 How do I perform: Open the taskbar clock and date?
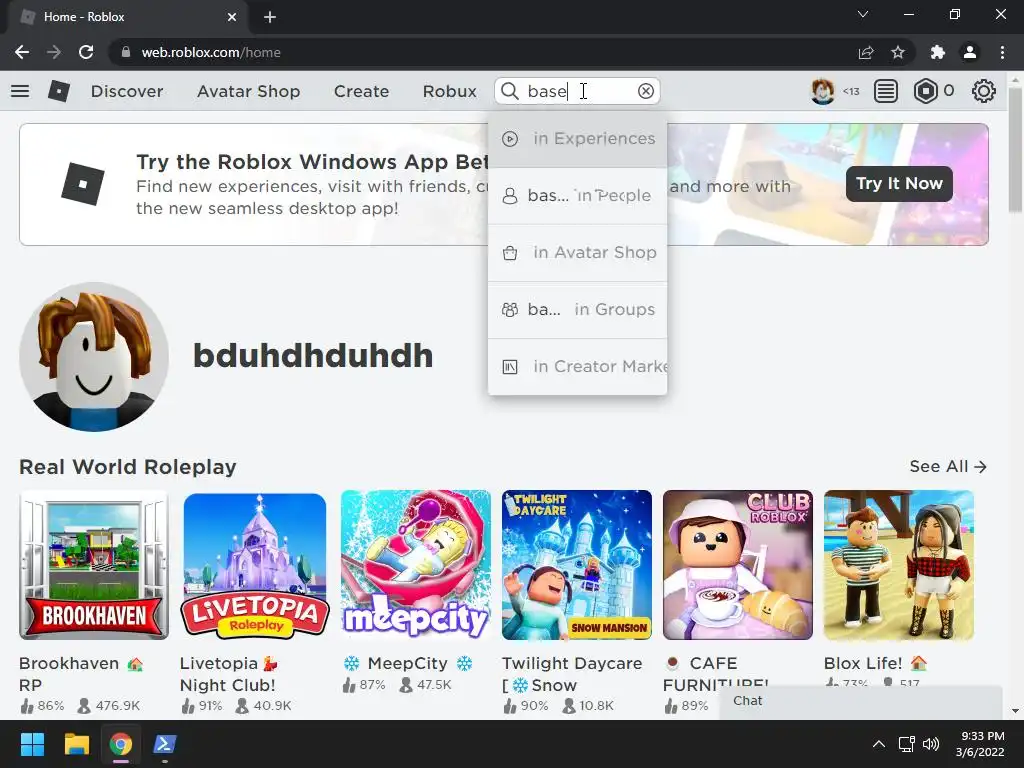980,744
